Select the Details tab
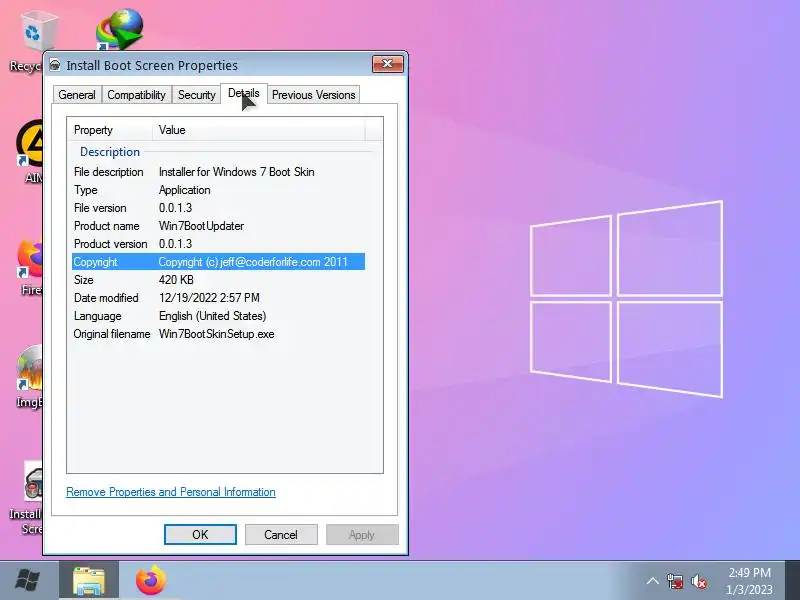The width and height of the screenshot is (800, 600). pos(244,93)
